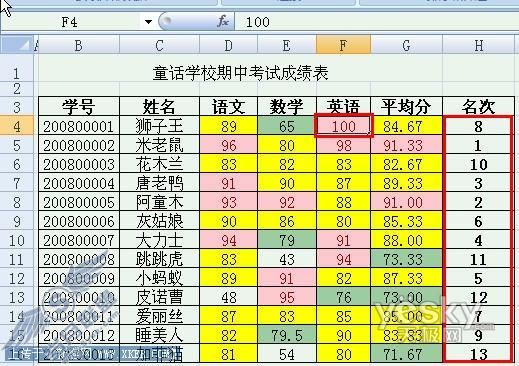Select average cell 88.00

(406, 240)
